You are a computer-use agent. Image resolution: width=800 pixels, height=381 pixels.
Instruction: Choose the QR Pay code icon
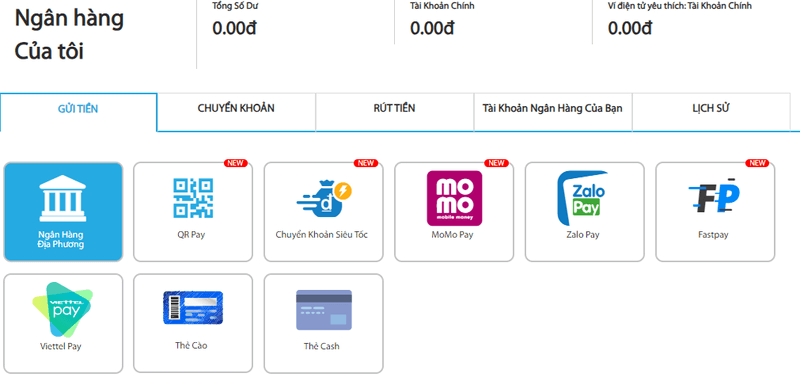pyautogui.click(x=193, y=198)
